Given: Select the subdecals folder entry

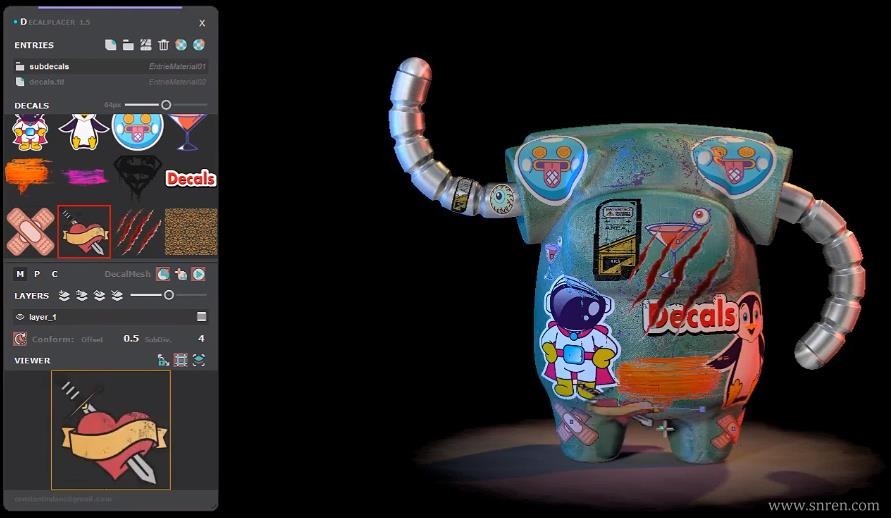Looking at the screenshot, I should (110, 66).
